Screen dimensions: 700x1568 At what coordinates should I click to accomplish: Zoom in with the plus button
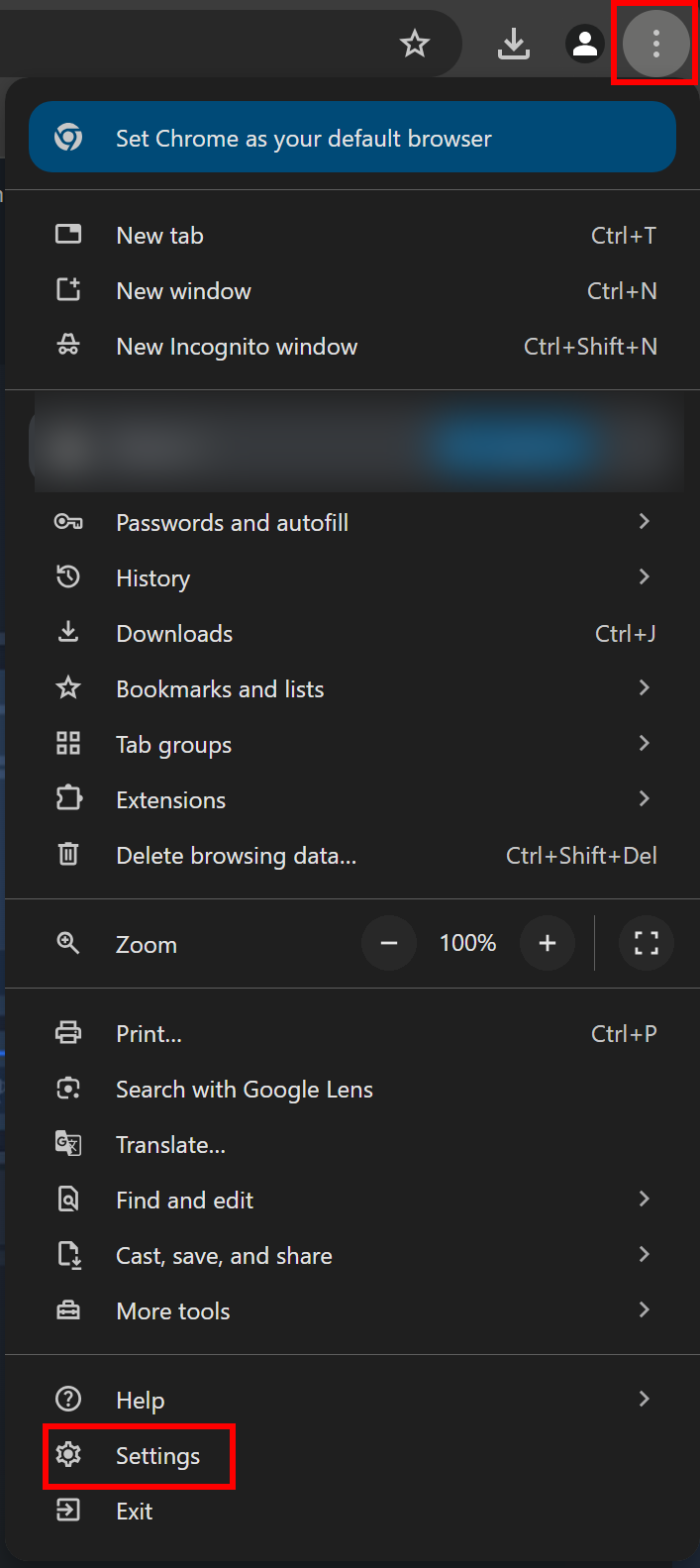[548, 943]
